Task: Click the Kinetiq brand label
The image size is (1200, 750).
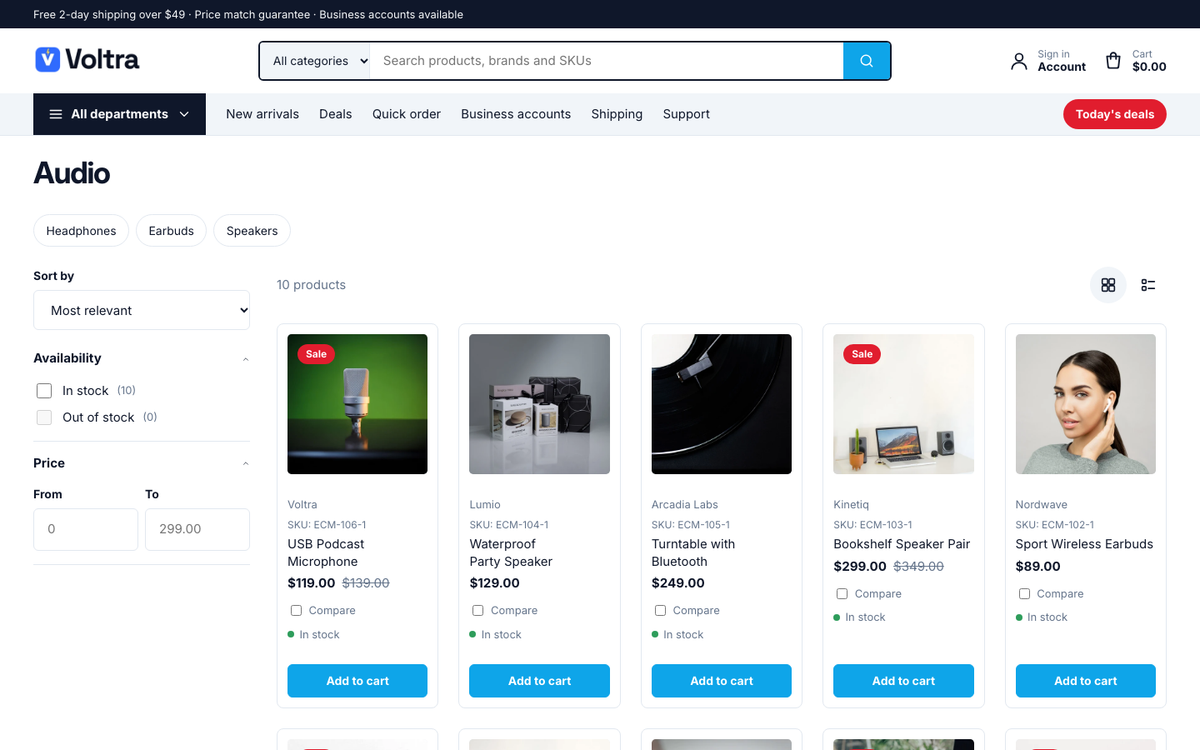Action: coord(853,505)
